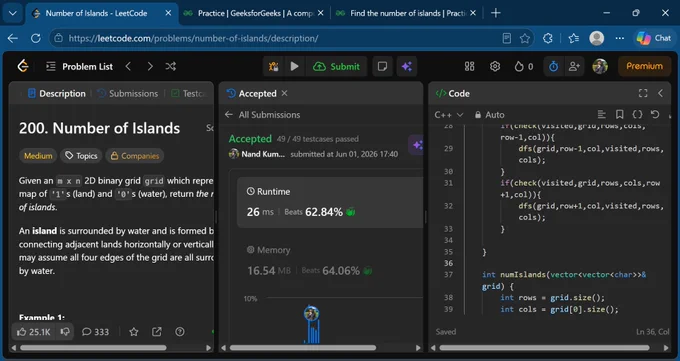Click the LeetCode logo
Image resolution: width=680 pixels, height=361 pixels.
[x=23, y=66]
